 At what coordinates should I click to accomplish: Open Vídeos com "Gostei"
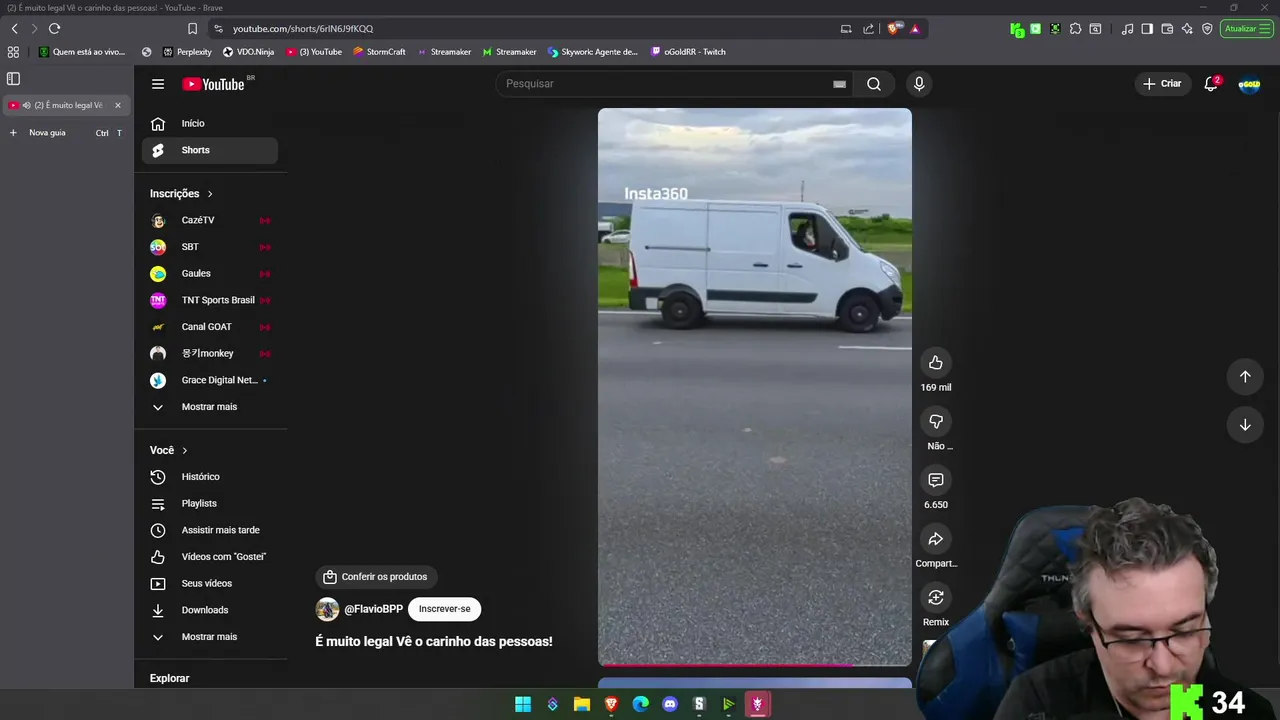tap(209, 557)
